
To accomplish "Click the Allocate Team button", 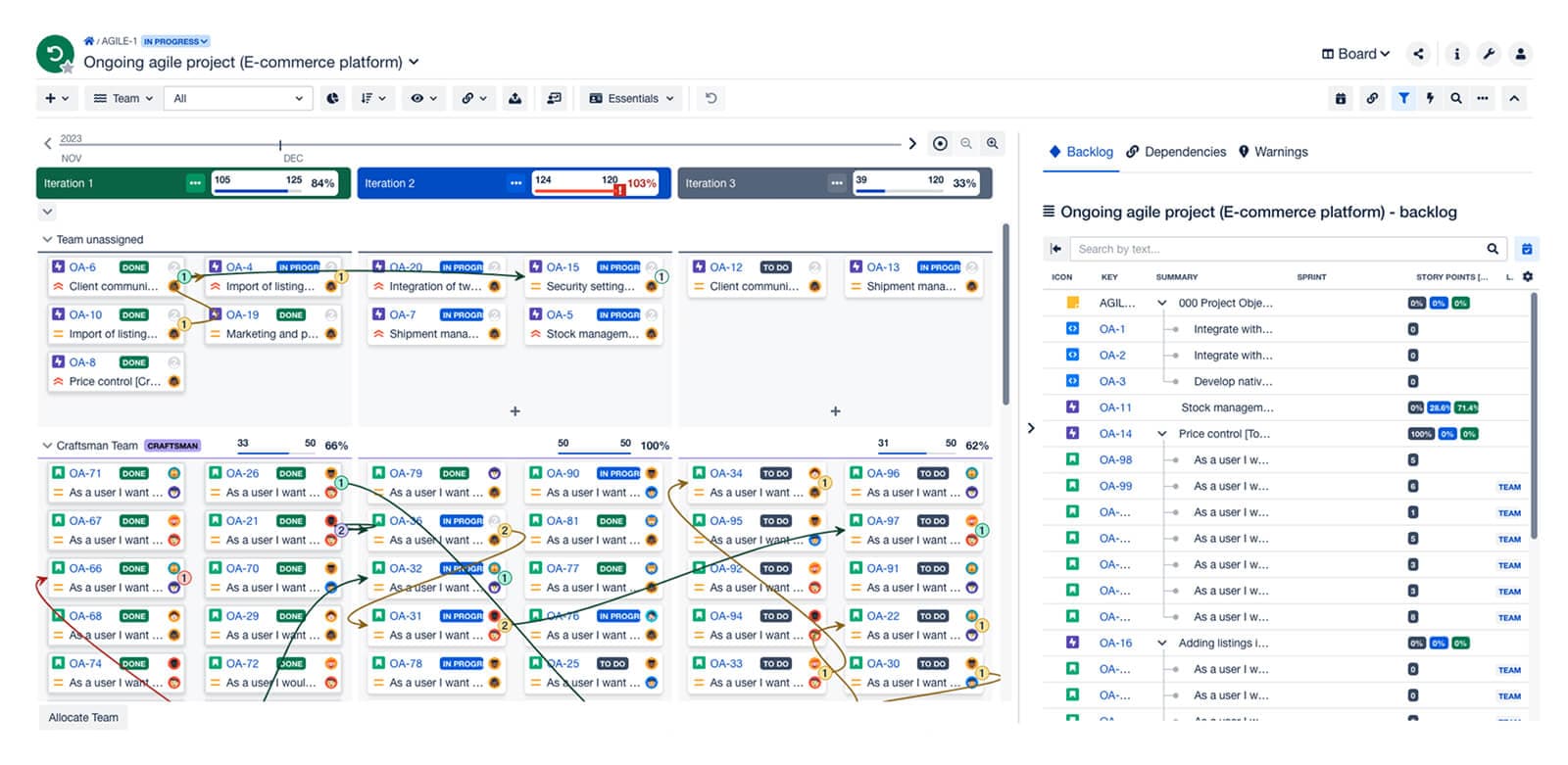I will [x=83, y=717].
